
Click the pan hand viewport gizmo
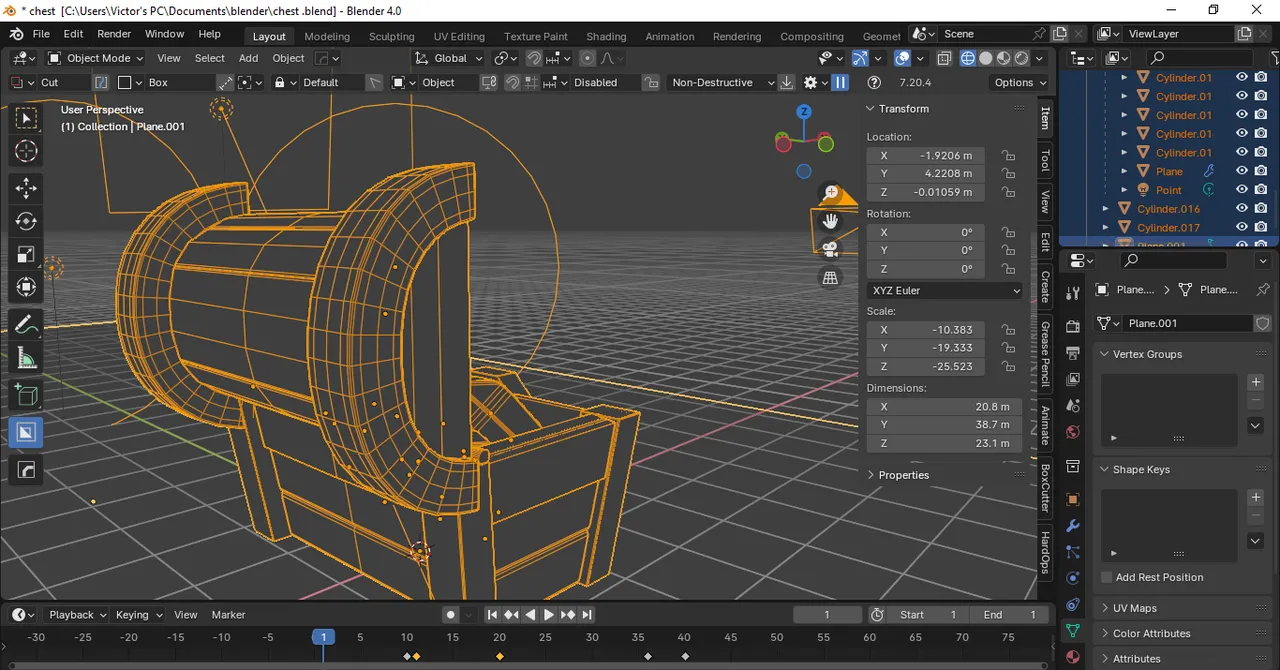830,221
